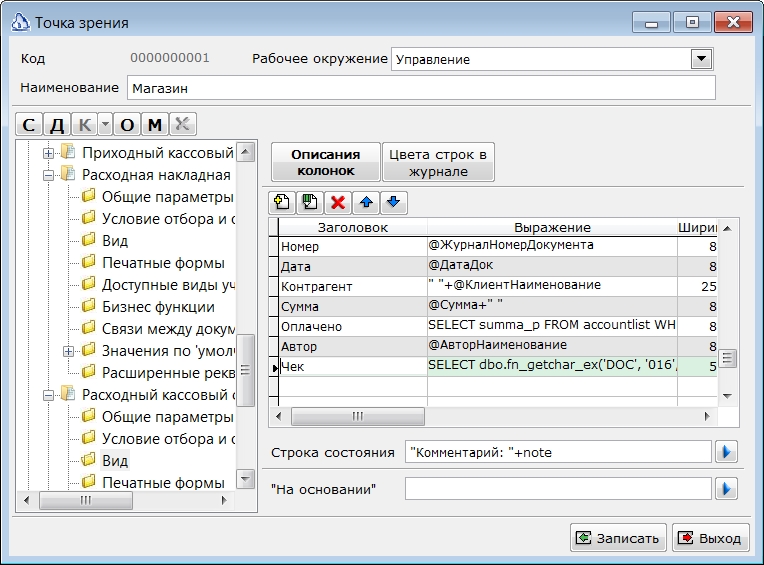Screen dimensions: 764x565
Task: Click Записать button to save
Action: (x=618, y=538)
